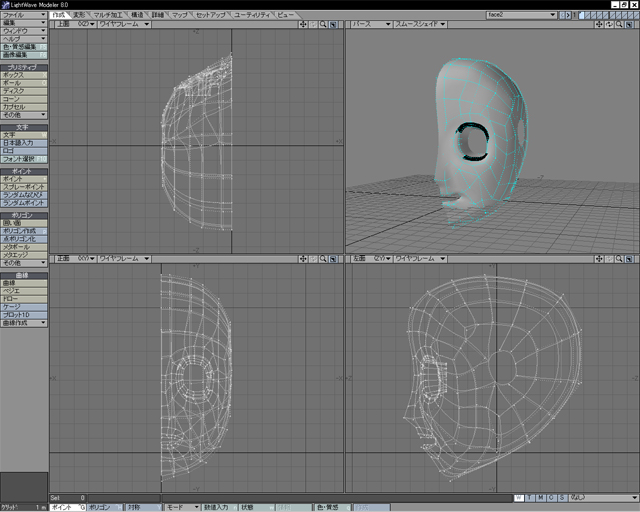Click the ボックス primitive button
This screenshot has height=512, width=640.
[x=24, y=75]
